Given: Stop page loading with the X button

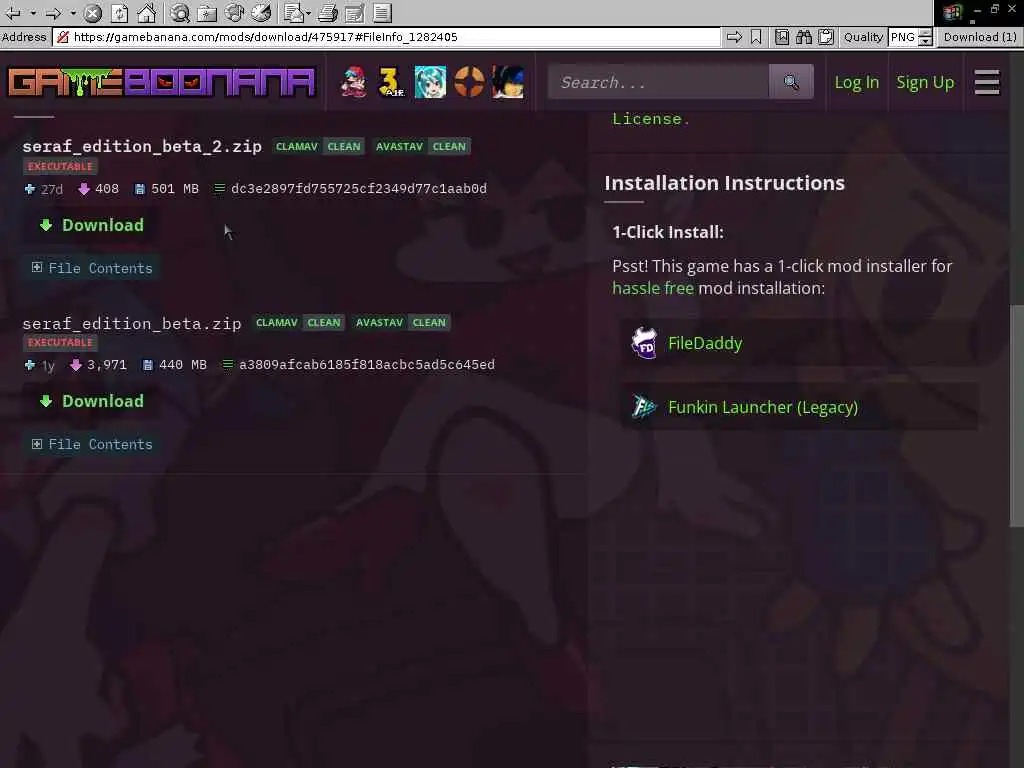Looking at the screenshot, I should point(93,12).
